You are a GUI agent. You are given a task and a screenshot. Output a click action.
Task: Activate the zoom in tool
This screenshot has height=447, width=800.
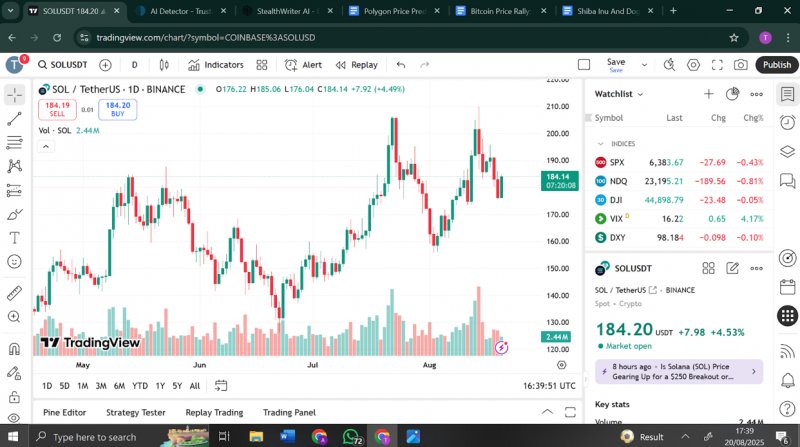14,317
